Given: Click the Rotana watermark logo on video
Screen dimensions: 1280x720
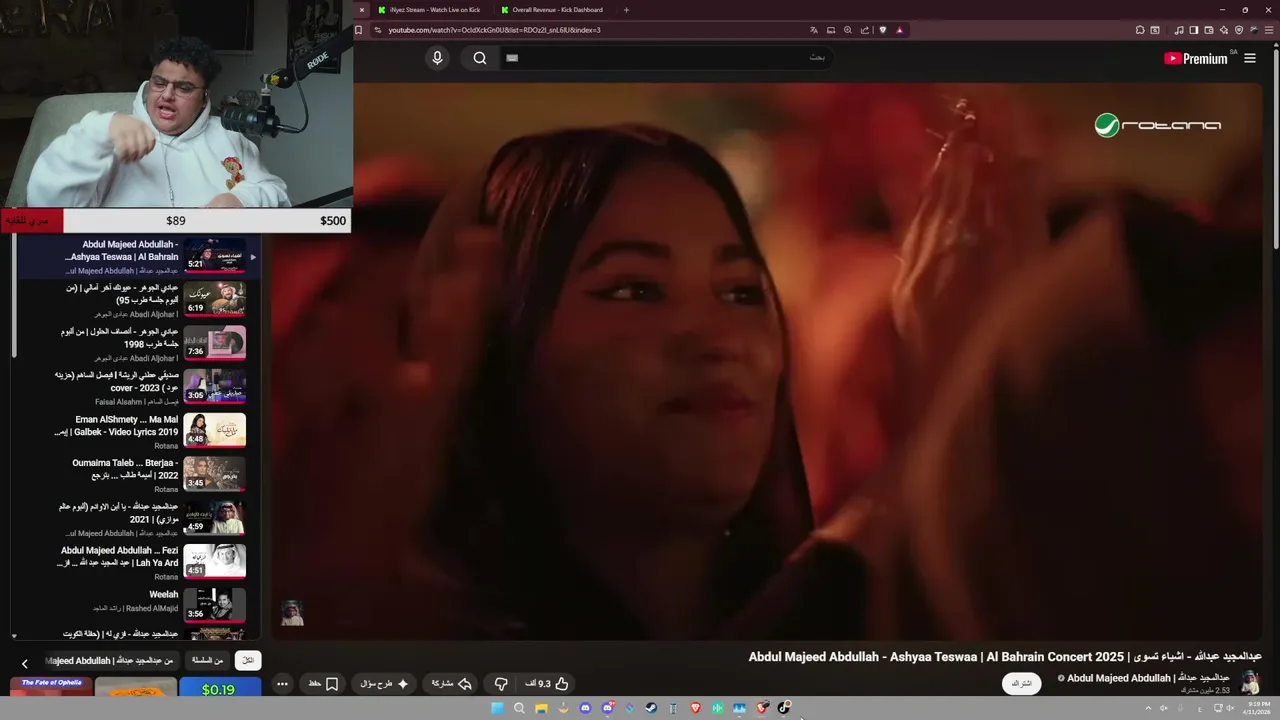Looking at the screenshot, I should pos(1158,125).
